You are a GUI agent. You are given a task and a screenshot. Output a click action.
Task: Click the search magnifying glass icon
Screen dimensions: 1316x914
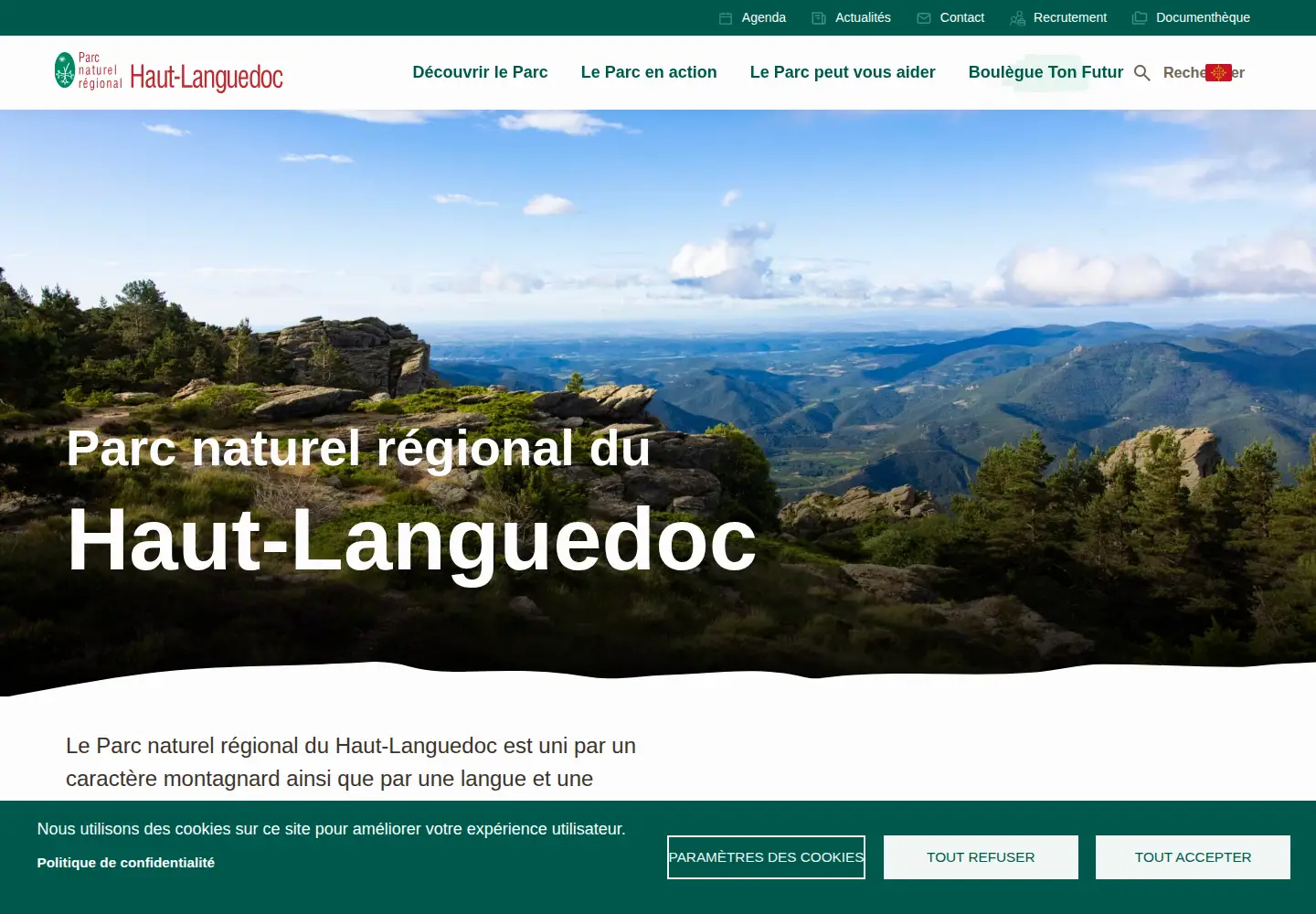click(1141, 73)
